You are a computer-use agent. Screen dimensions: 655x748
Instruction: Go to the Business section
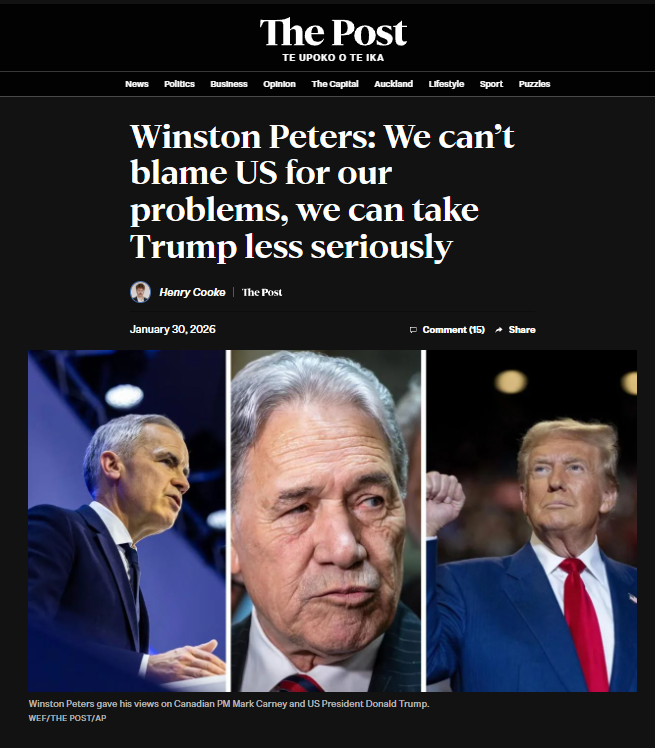[x=229, y=84]
